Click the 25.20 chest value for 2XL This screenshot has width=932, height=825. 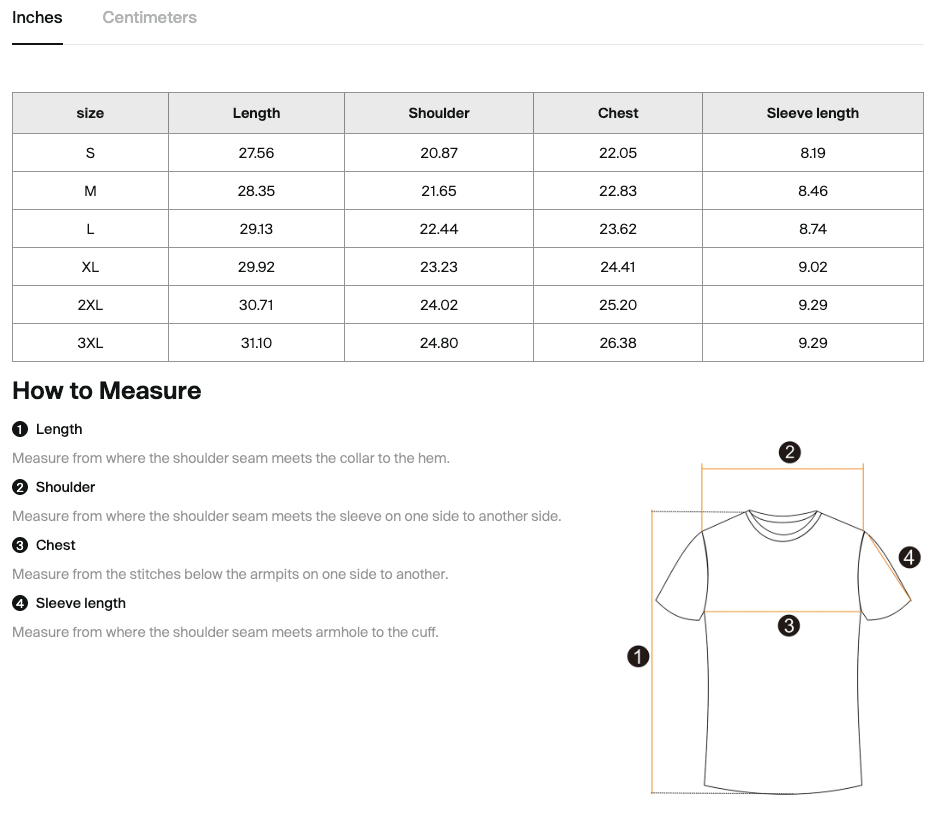click(618, 305)
